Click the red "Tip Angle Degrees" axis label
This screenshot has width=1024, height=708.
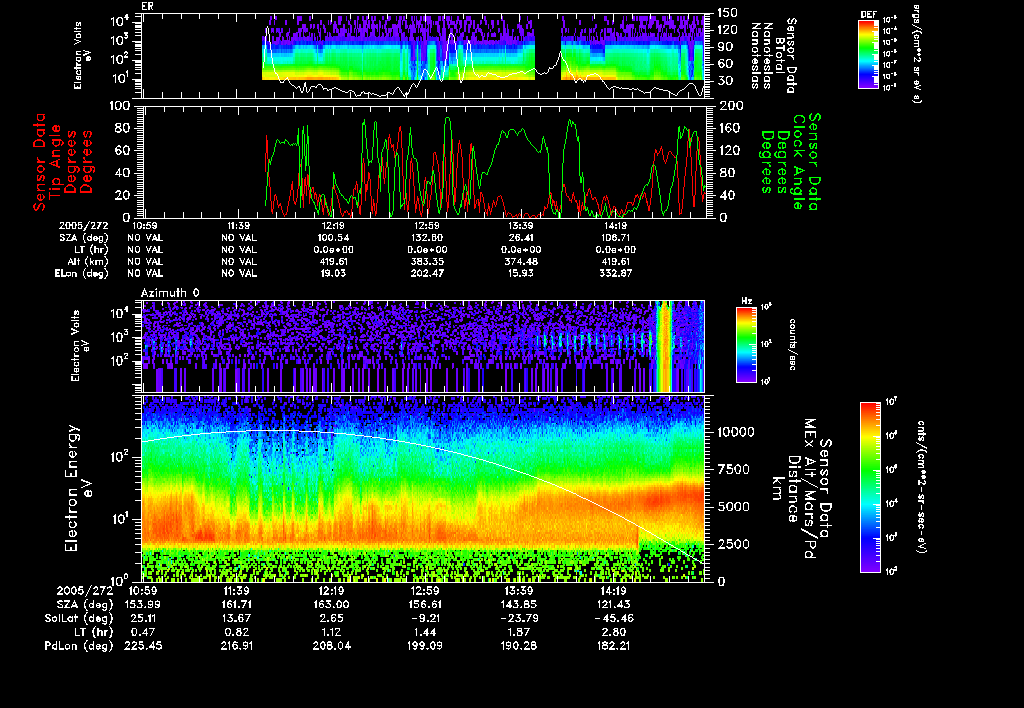71,162
